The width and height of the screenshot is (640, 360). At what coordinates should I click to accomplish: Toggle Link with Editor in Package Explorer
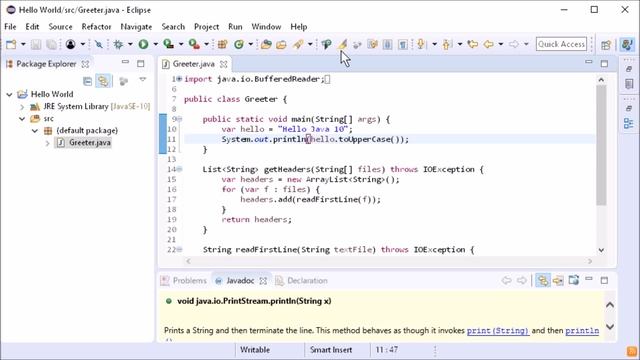coord(104,81)
